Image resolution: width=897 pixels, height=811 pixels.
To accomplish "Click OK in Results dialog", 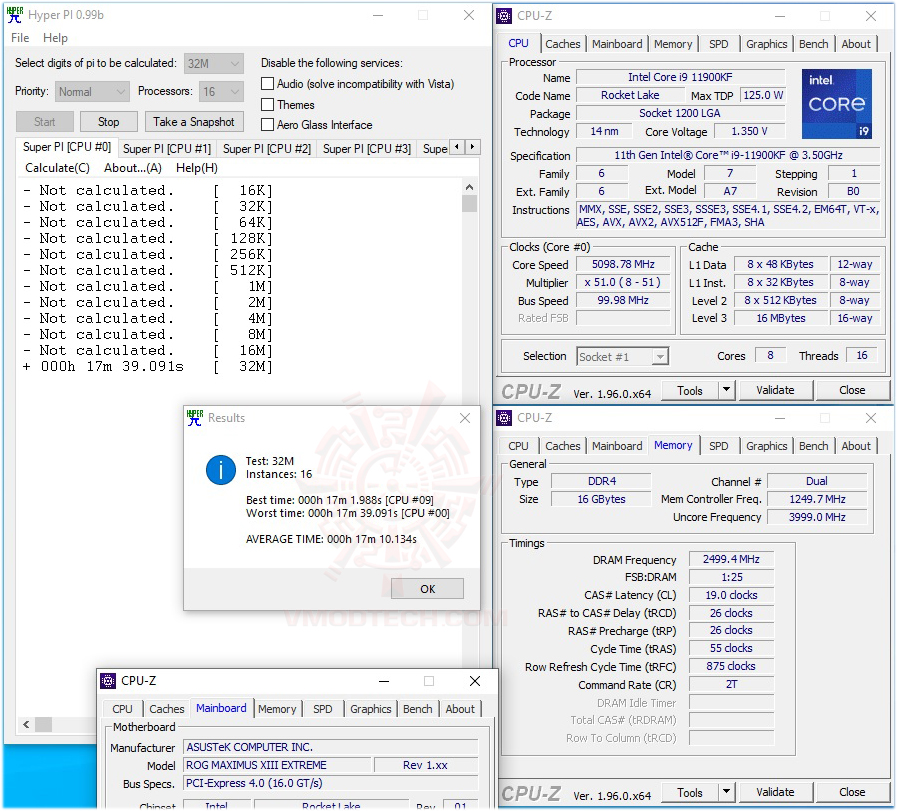I will pyautogui.click(x=427, y=589).
